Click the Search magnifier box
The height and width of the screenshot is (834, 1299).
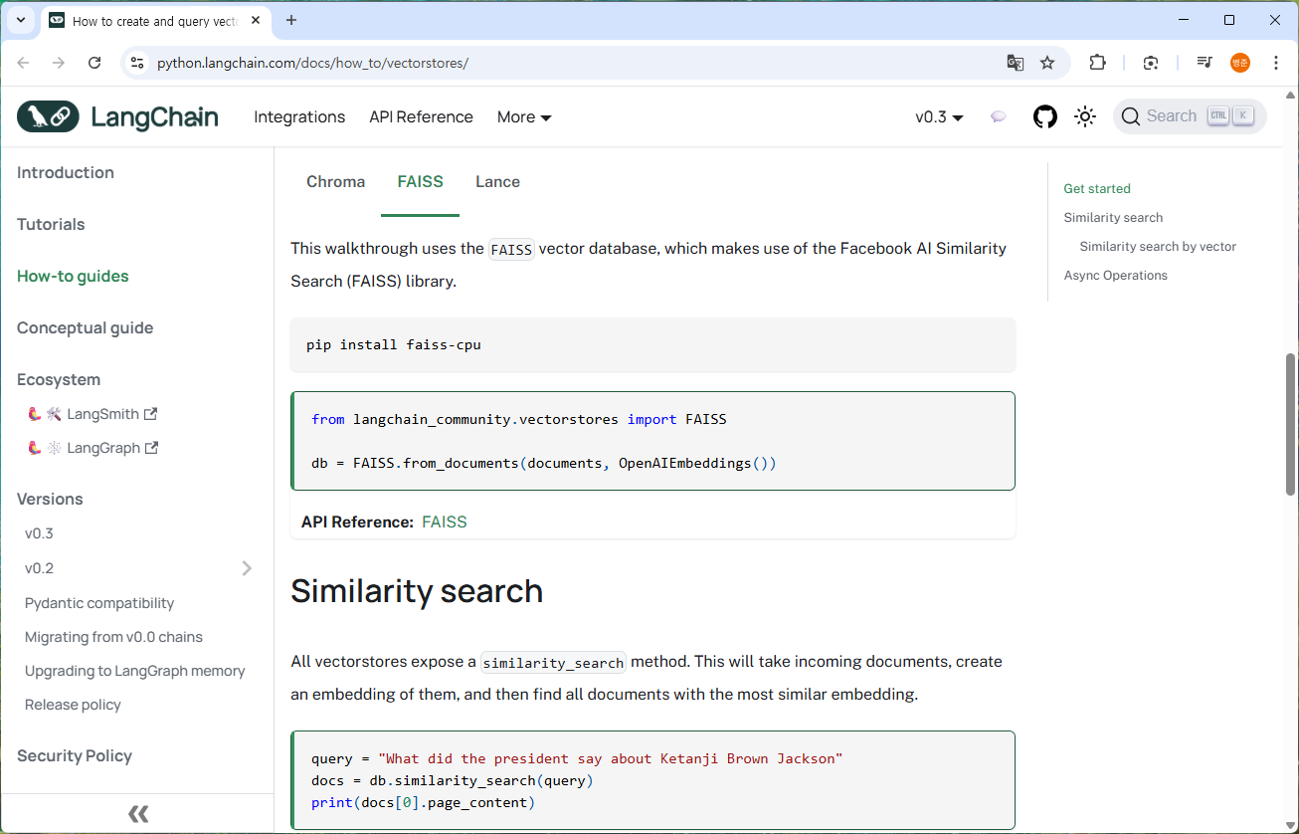tap(1189, 116)
